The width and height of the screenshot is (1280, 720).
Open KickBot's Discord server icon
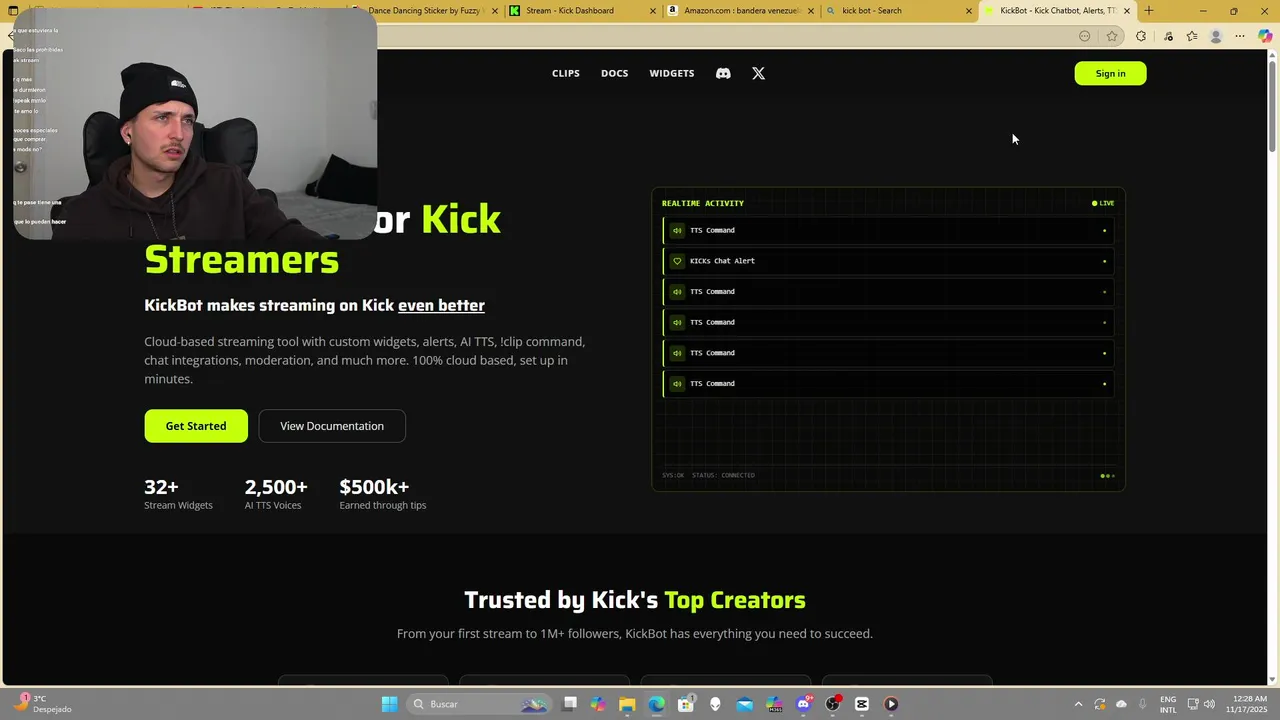pos(723,73)
